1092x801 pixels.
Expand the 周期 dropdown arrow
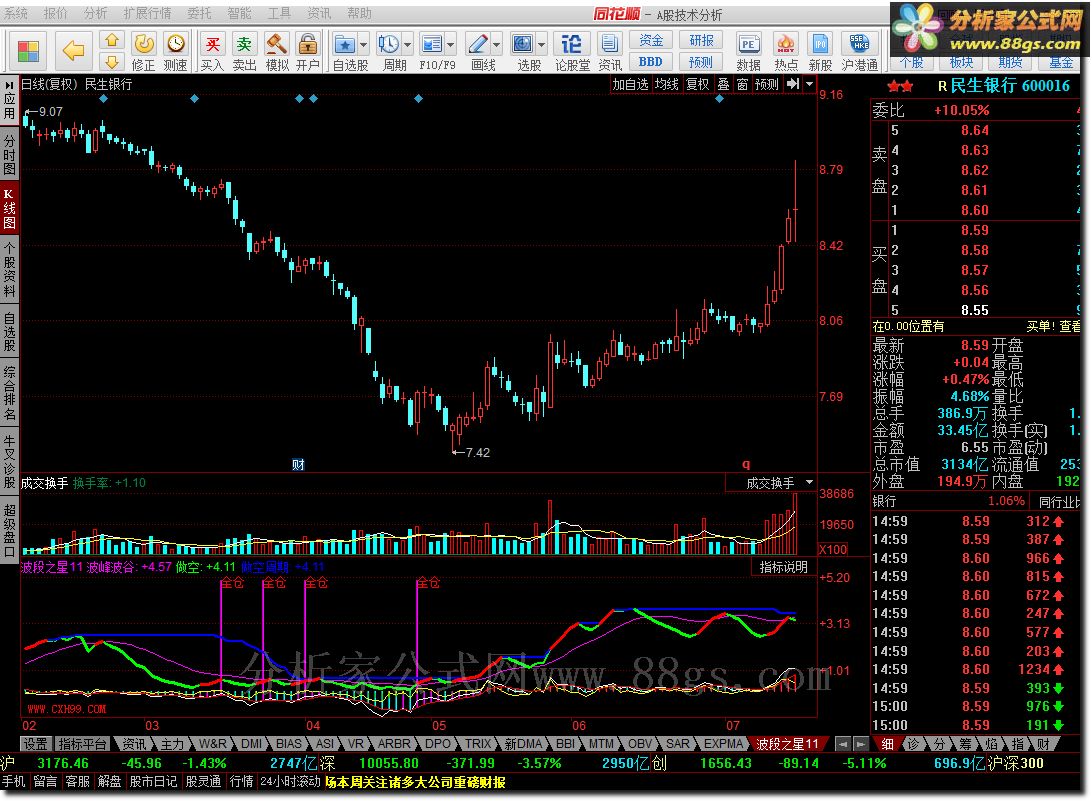(x=407, y=45)
